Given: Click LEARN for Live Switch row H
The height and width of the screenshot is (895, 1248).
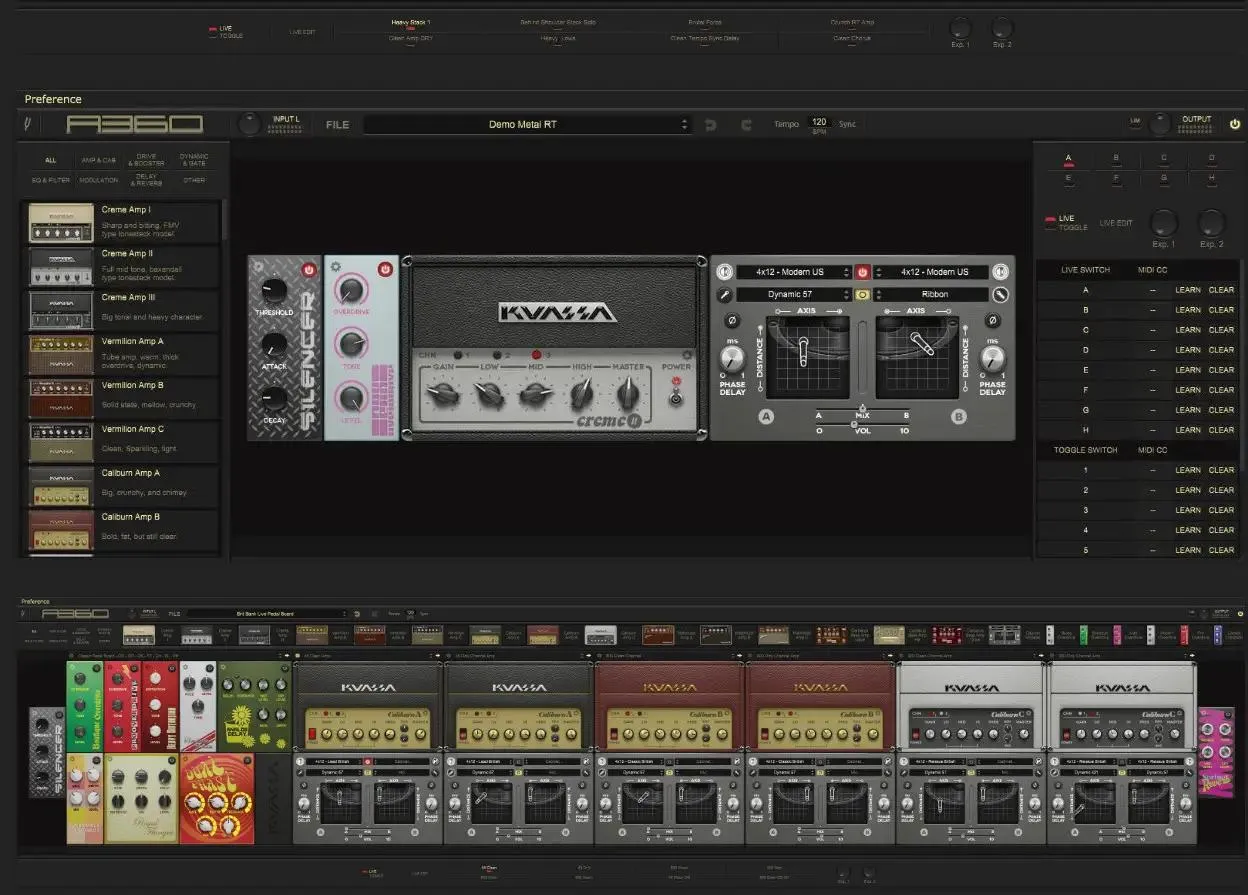Looking at the screenshot, I should click(1188, 430).
